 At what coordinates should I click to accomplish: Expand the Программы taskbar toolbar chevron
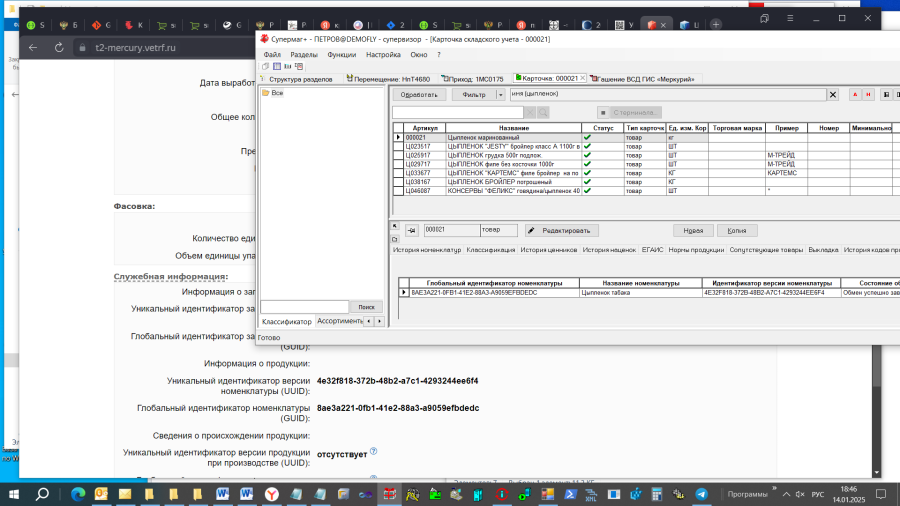coord(774,489)
